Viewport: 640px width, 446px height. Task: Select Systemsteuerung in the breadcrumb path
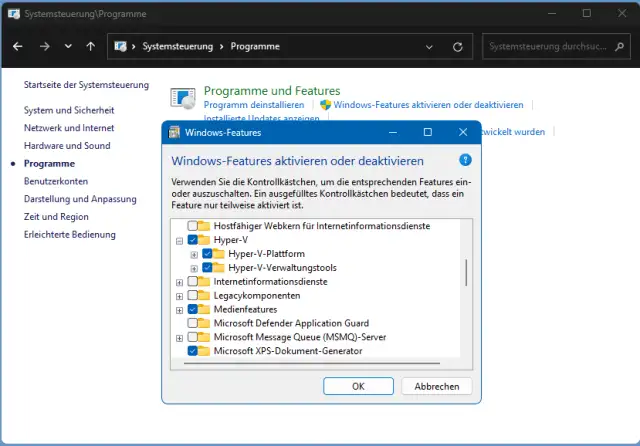point(178,47)
